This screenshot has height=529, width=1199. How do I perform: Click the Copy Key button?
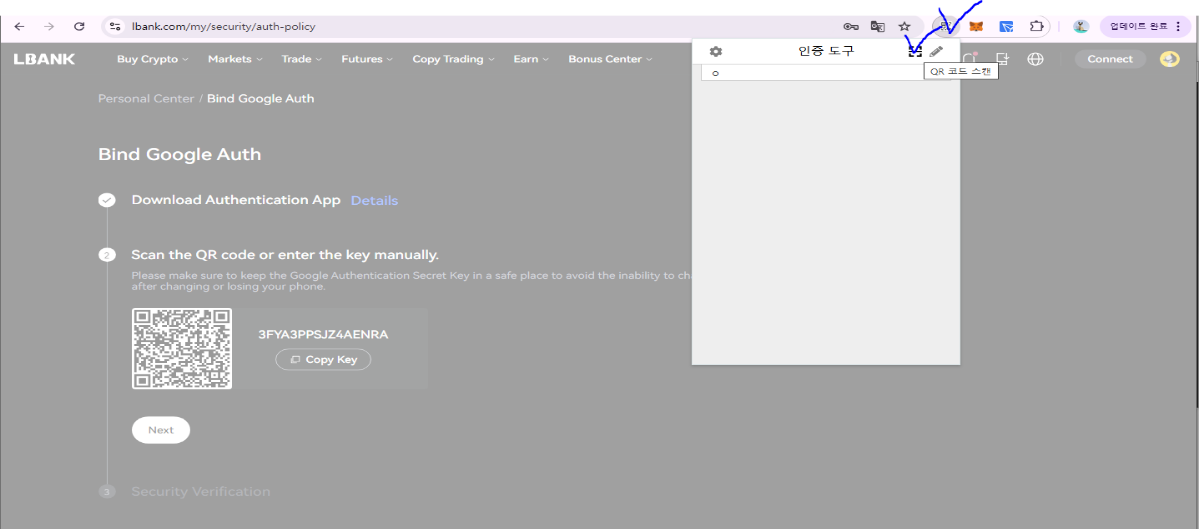coord(323,359)
